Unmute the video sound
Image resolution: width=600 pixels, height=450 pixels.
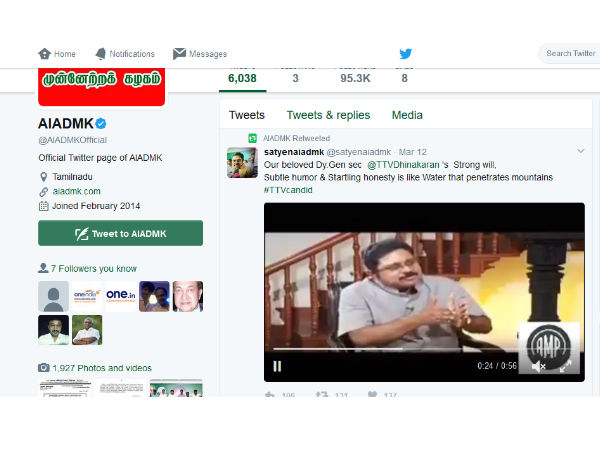pyautogui.click(x=538, y=366)
